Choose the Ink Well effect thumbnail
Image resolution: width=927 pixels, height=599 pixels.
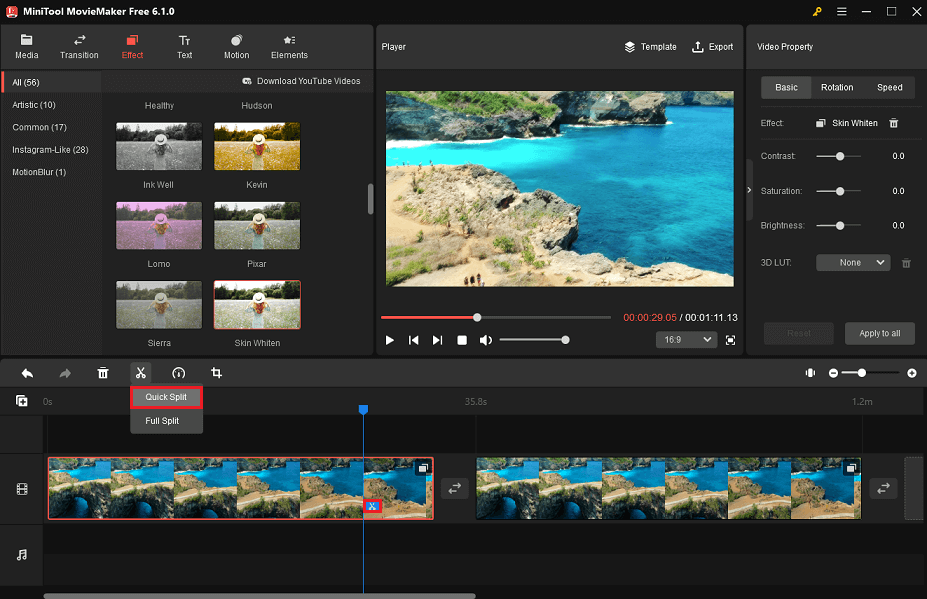tap(158, 146)
